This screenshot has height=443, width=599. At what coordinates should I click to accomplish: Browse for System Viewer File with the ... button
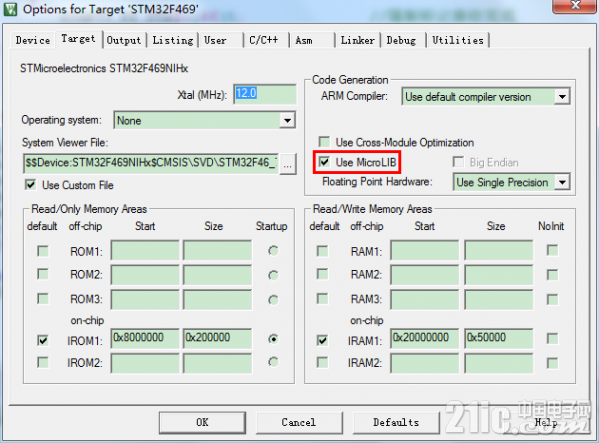[288, 165]
